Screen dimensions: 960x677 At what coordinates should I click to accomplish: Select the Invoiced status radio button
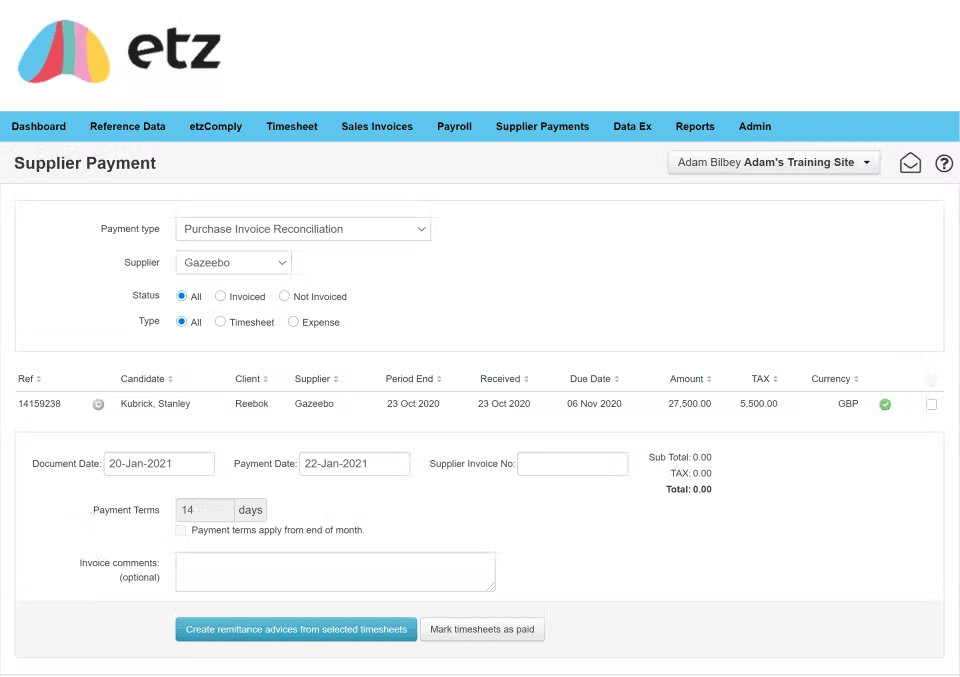point(221,296)
